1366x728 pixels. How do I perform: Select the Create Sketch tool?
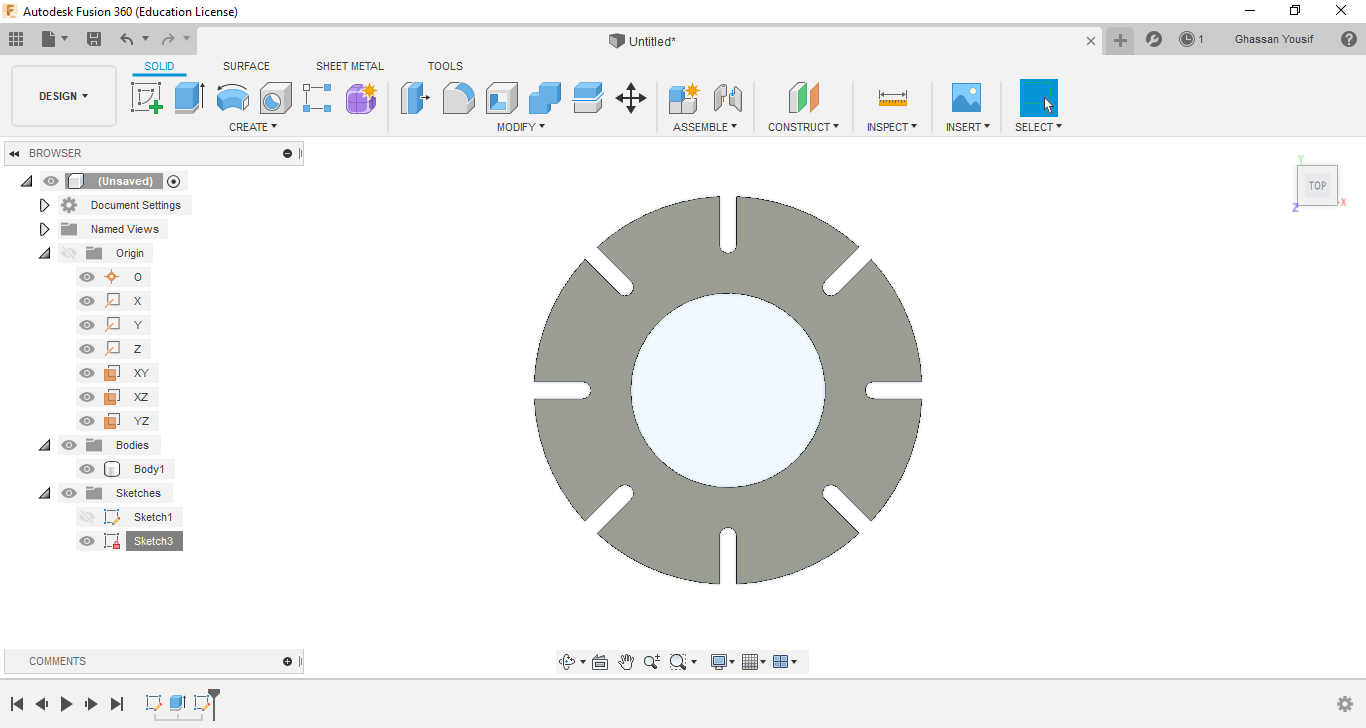147,98
